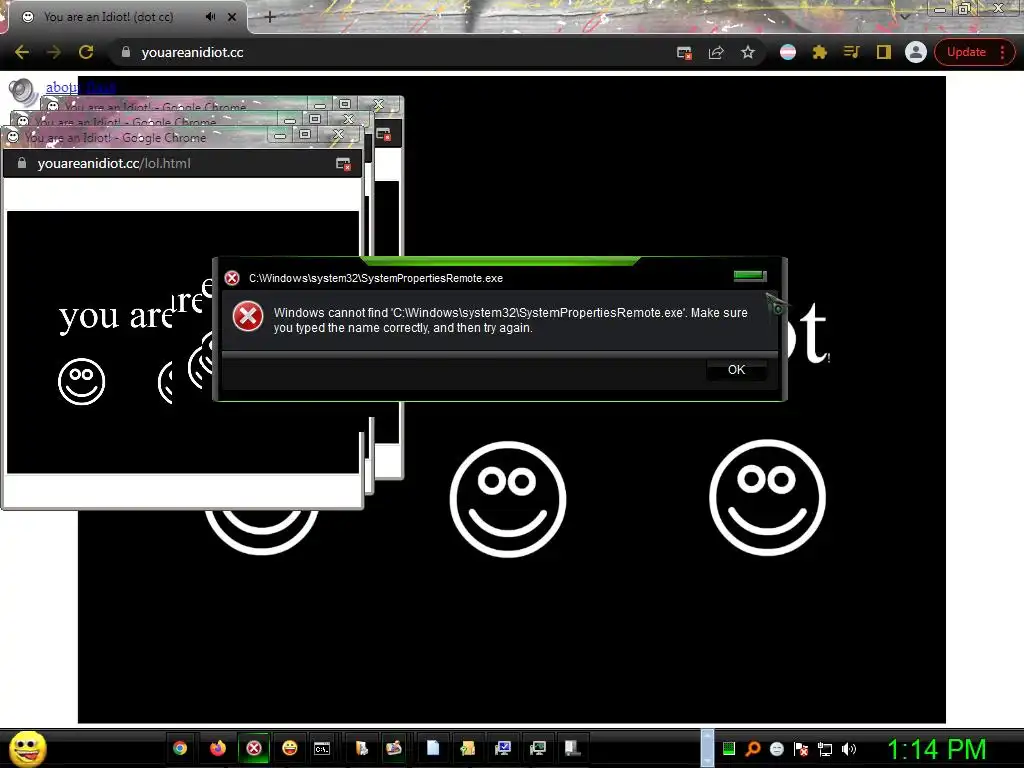This screenshot has height=768, width=1024.
Task: Click the speaker icon beside the about link
Action: pos(24,91)
